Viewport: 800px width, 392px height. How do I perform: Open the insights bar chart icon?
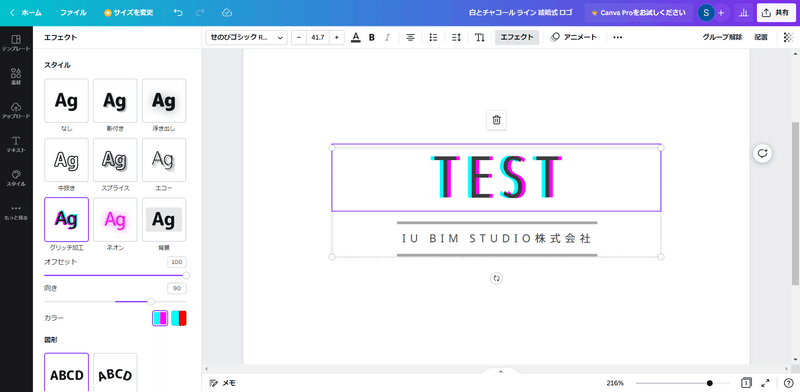tap(744, 13)
